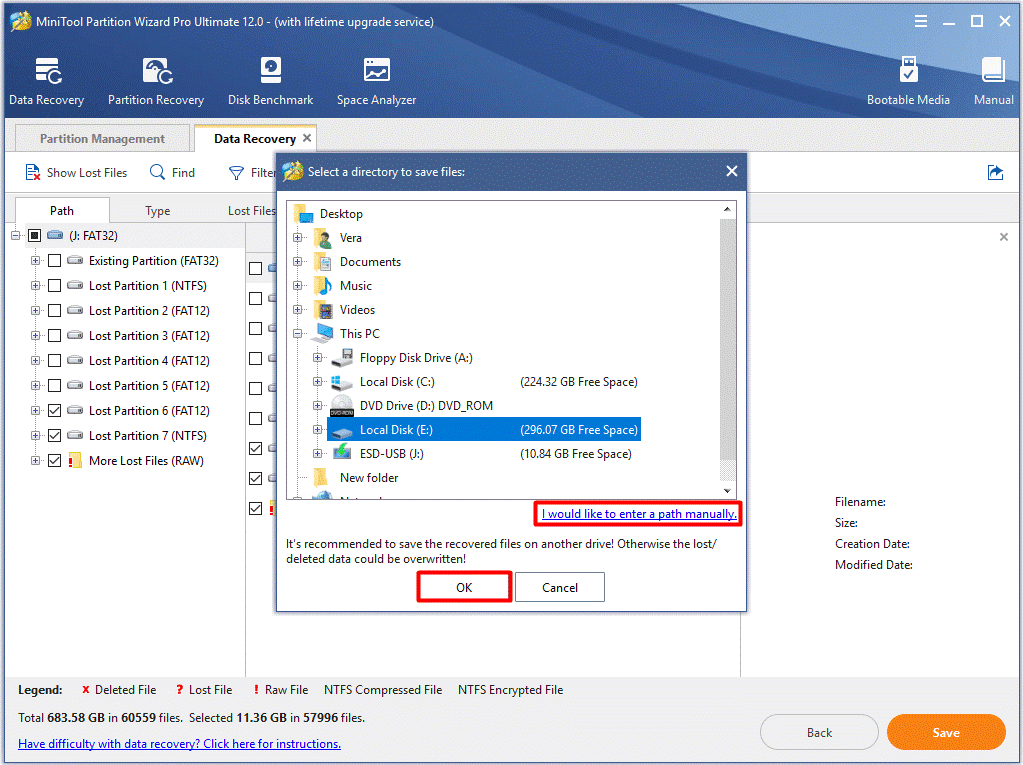Open the Data Recovery tool icon
Screen dimensions: 1023x765
(47, 72)
